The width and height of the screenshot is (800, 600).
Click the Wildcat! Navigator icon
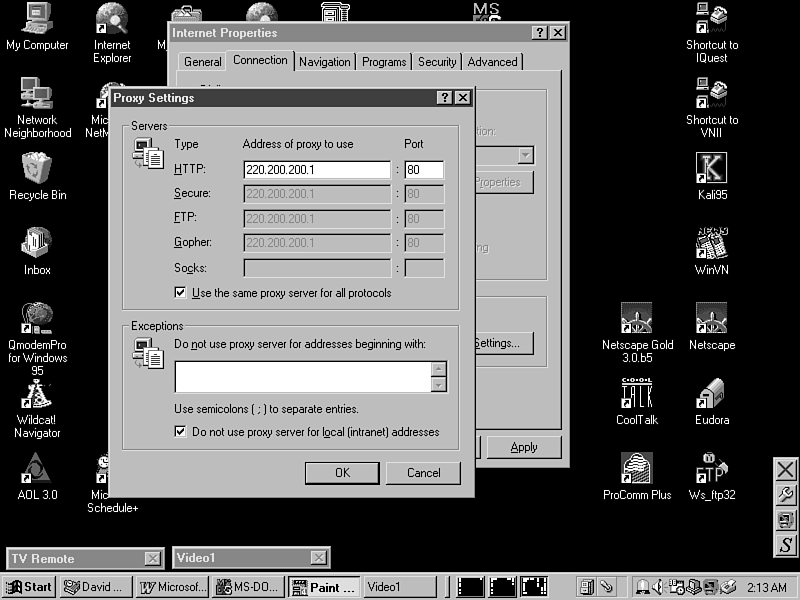coord(37,409)
